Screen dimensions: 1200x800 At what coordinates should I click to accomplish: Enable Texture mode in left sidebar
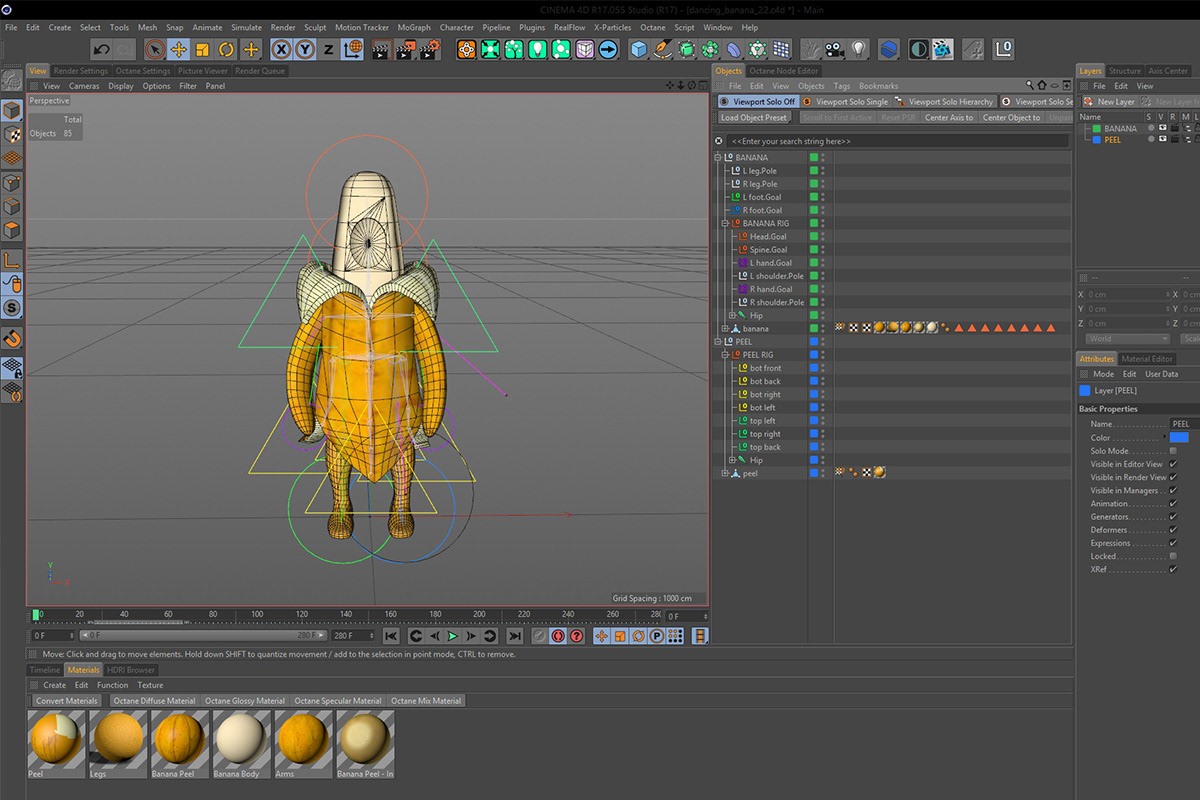[x=12, y=134]
